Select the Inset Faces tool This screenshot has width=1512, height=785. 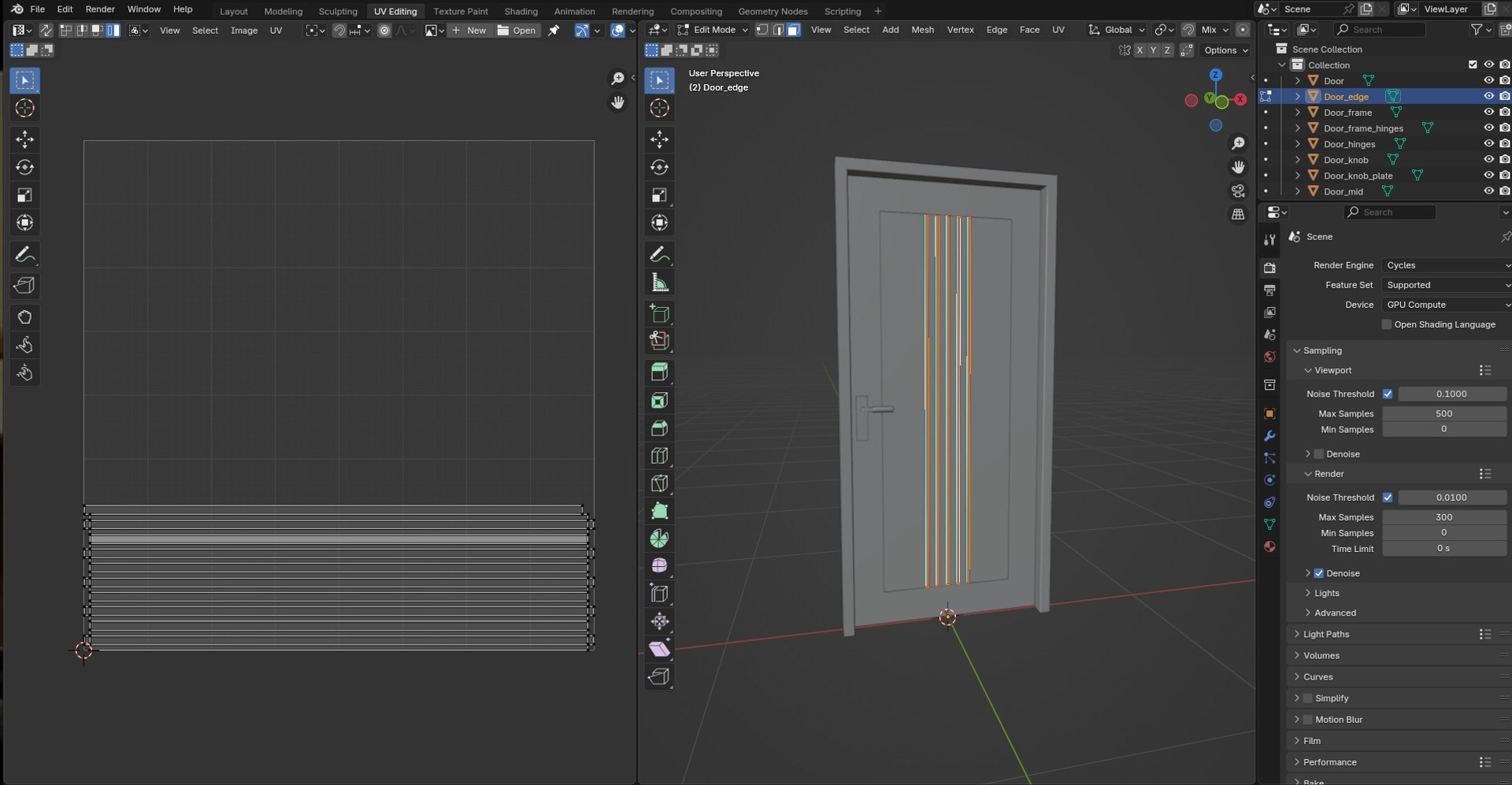(659, 400)
